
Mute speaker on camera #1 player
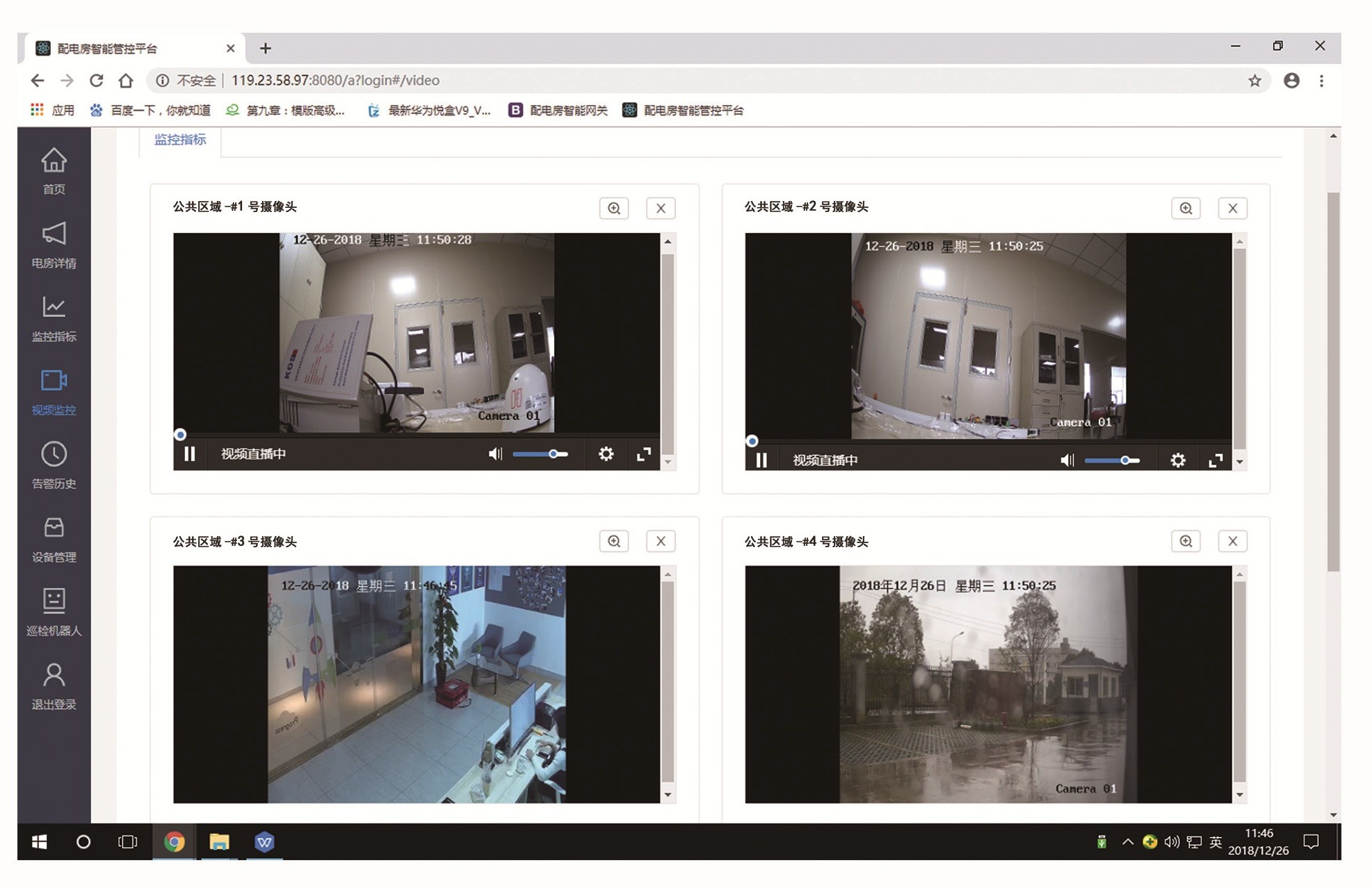pyautogui.click(x=495, y=454)
